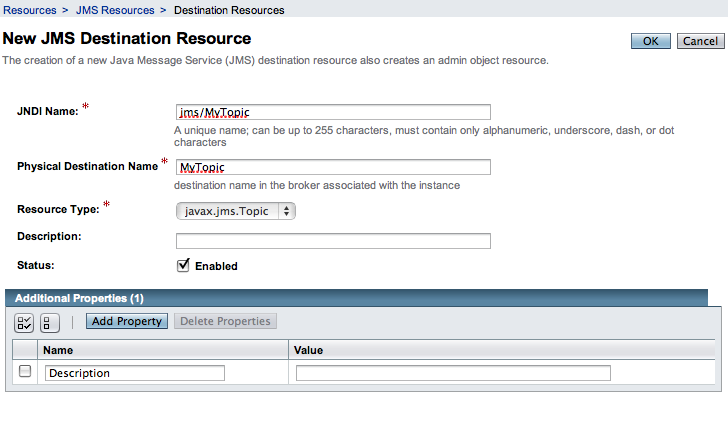Screen dimensions: 728x426
Task: Click the Delete Properties button
Action: 225,321
